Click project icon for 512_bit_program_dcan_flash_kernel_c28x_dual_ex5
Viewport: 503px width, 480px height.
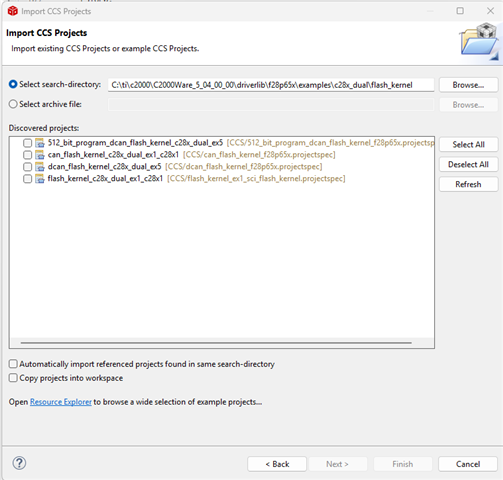point(40,143)
